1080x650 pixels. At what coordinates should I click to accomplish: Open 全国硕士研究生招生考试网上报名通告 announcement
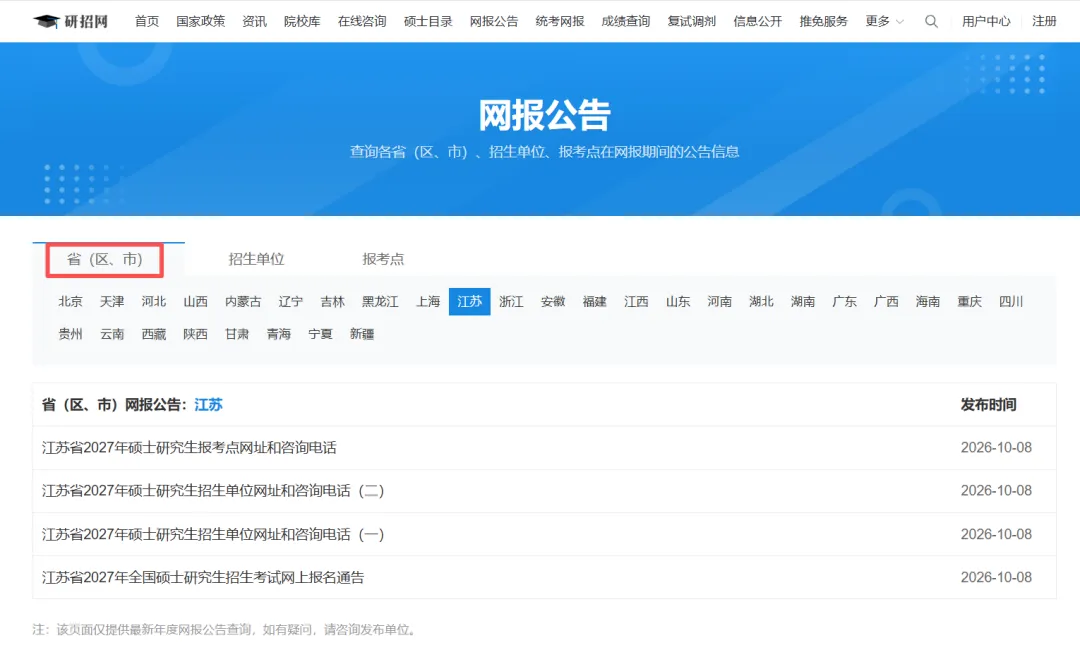click(203, 578)
